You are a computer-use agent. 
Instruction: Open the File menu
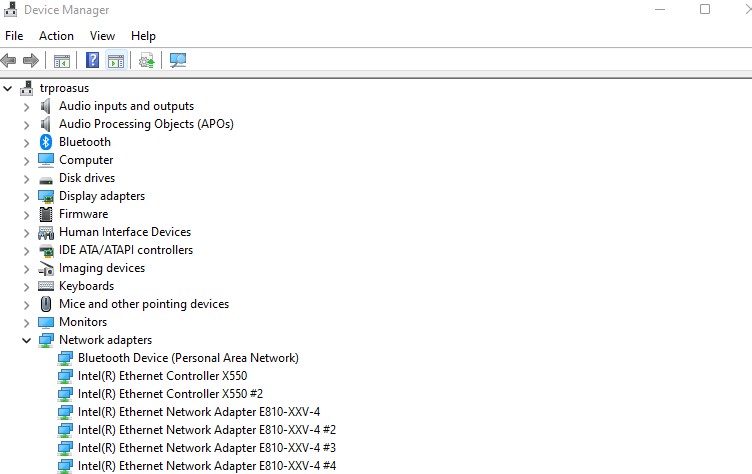14,36
